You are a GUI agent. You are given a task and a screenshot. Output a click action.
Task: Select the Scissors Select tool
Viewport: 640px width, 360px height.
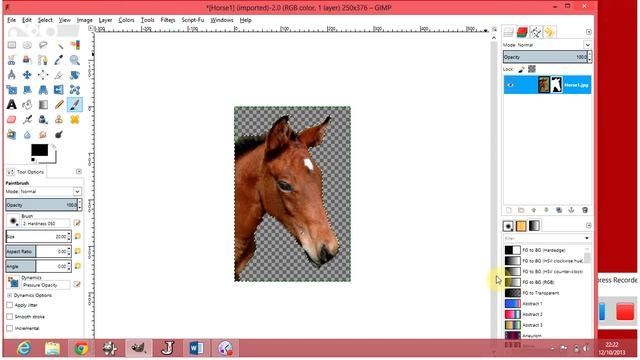pyautogui.click(x=11, y=60)
